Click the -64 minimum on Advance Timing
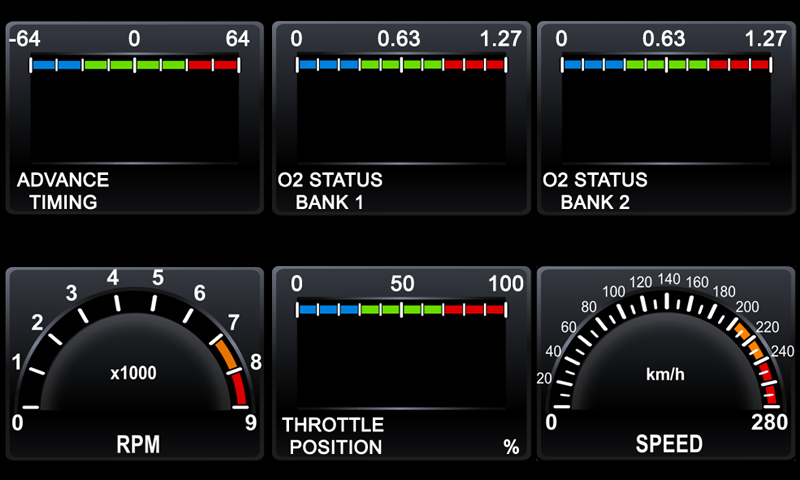Viewport: 800px width, 480px height. 25,39
